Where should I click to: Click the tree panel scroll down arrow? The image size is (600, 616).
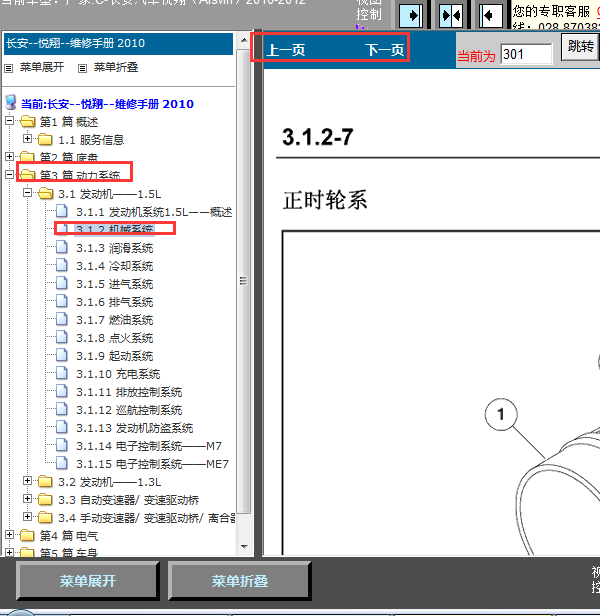click(x=244, y=546)
